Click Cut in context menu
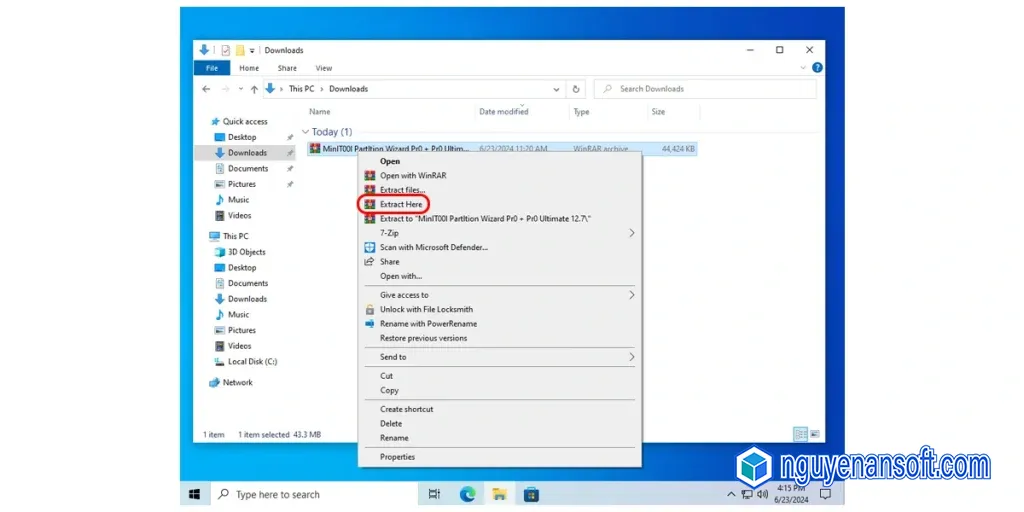The width and height of the screenshot is (1024, 512). click(x=387, y=376)
